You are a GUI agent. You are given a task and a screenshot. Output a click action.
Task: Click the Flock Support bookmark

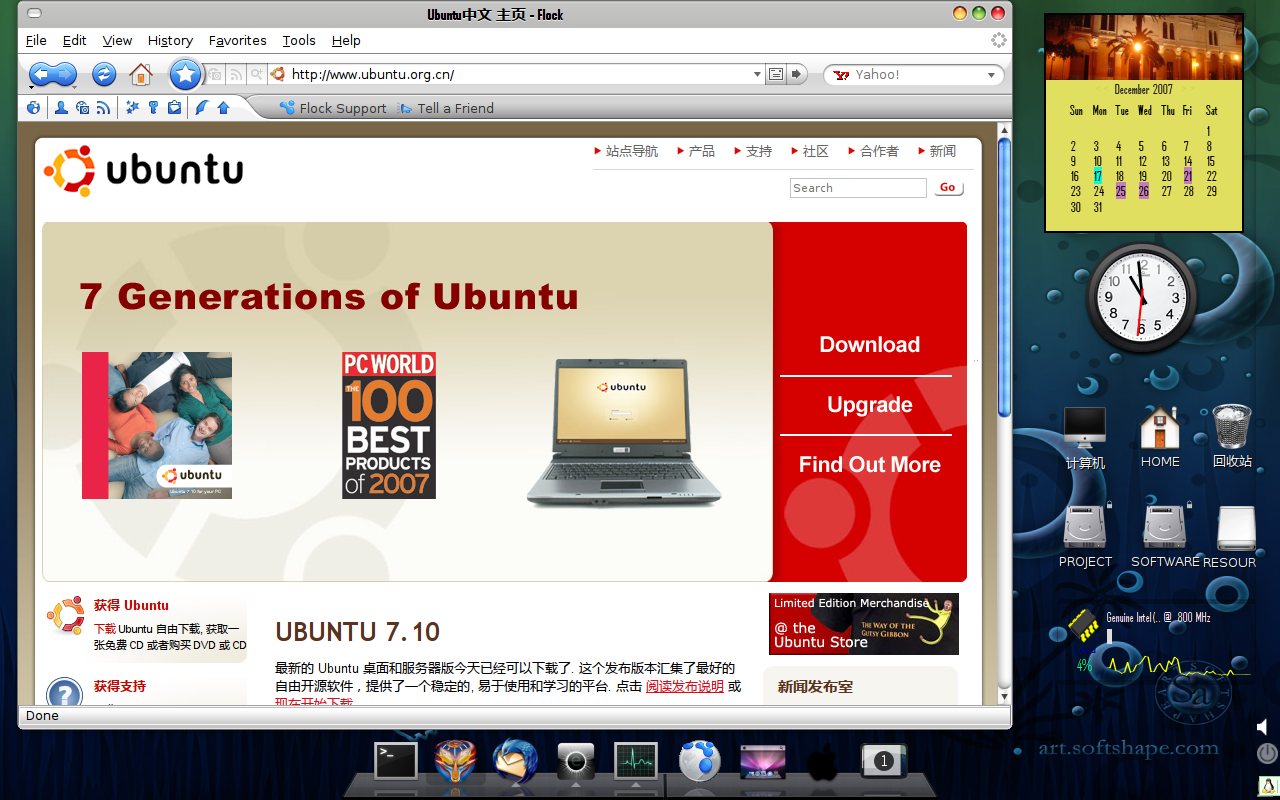[333, 108]
